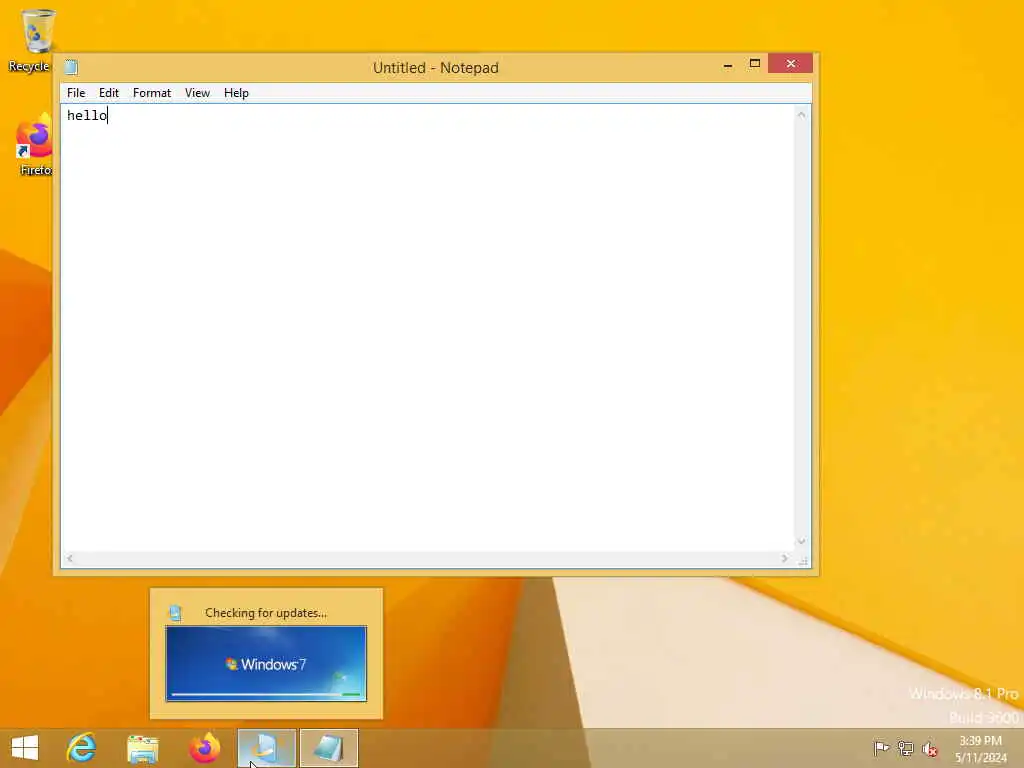Open the View menu in Notepad
This screenshot has height=768, width=1024.
coord(197,93)
